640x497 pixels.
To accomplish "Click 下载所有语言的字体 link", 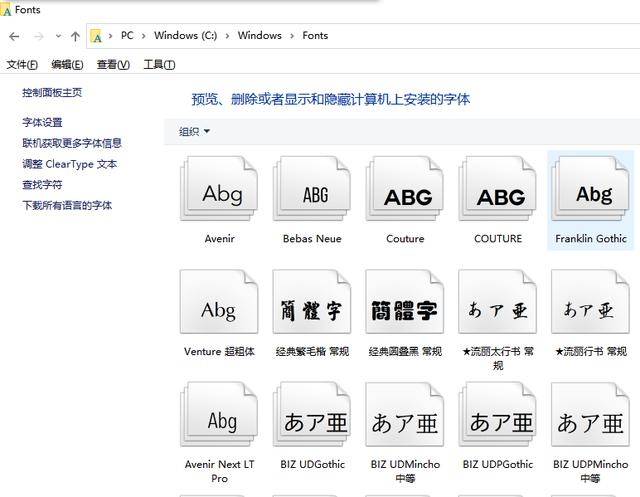I will tap(67, 205).
